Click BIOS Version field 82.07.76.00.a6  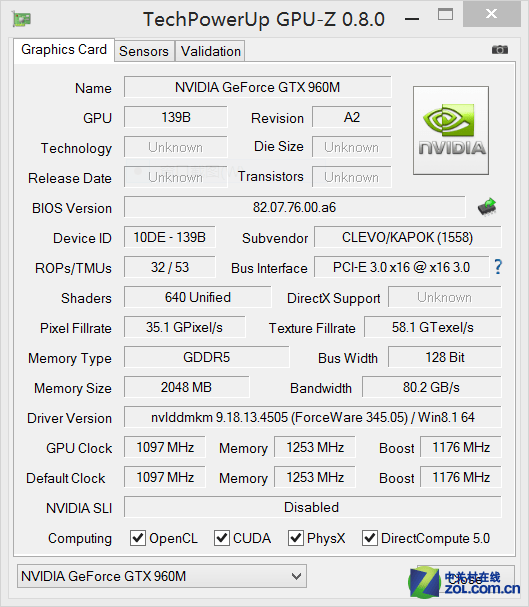tap(294, 207)
